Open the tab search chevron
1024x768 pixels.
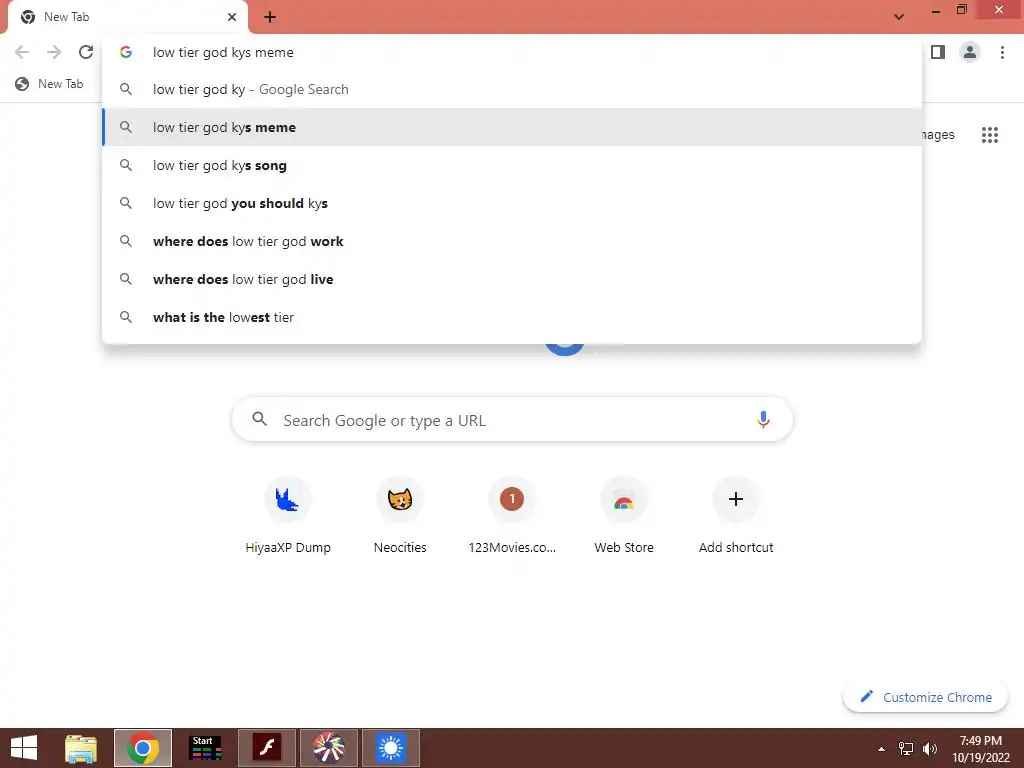899,17
